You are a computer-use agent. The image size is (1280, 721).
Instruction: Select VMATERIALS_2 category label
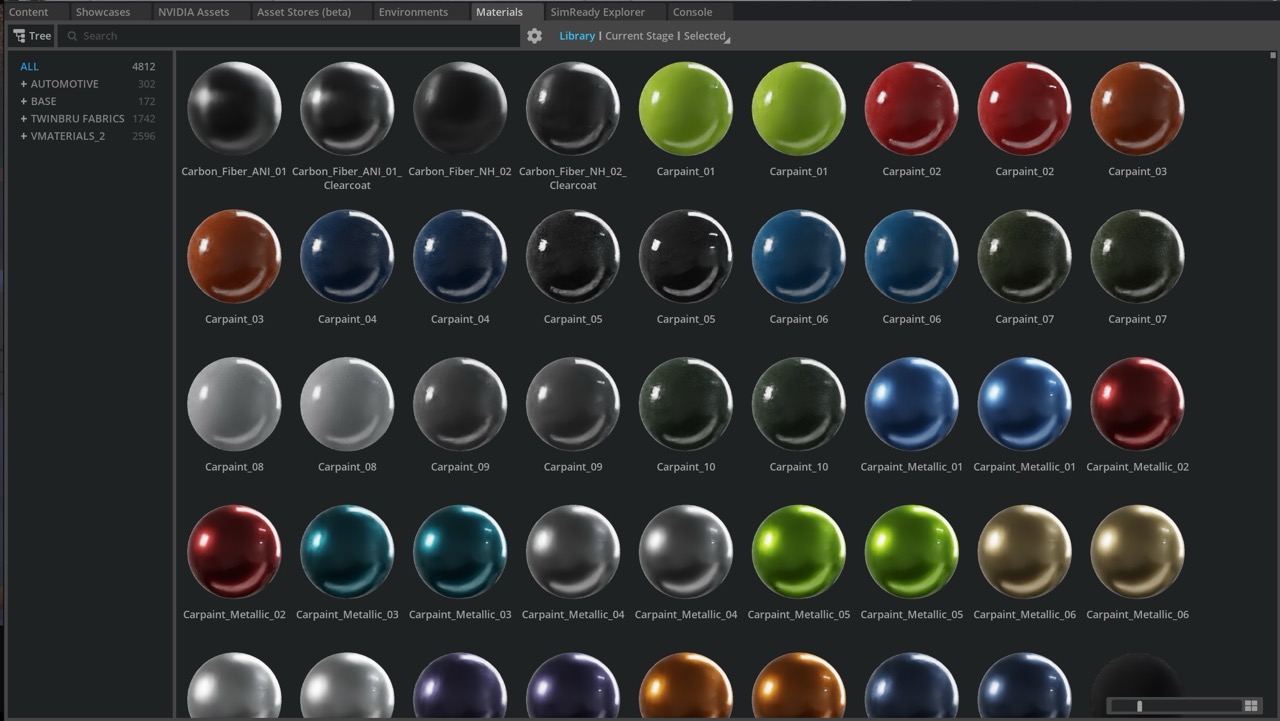[x=68, y=136]
